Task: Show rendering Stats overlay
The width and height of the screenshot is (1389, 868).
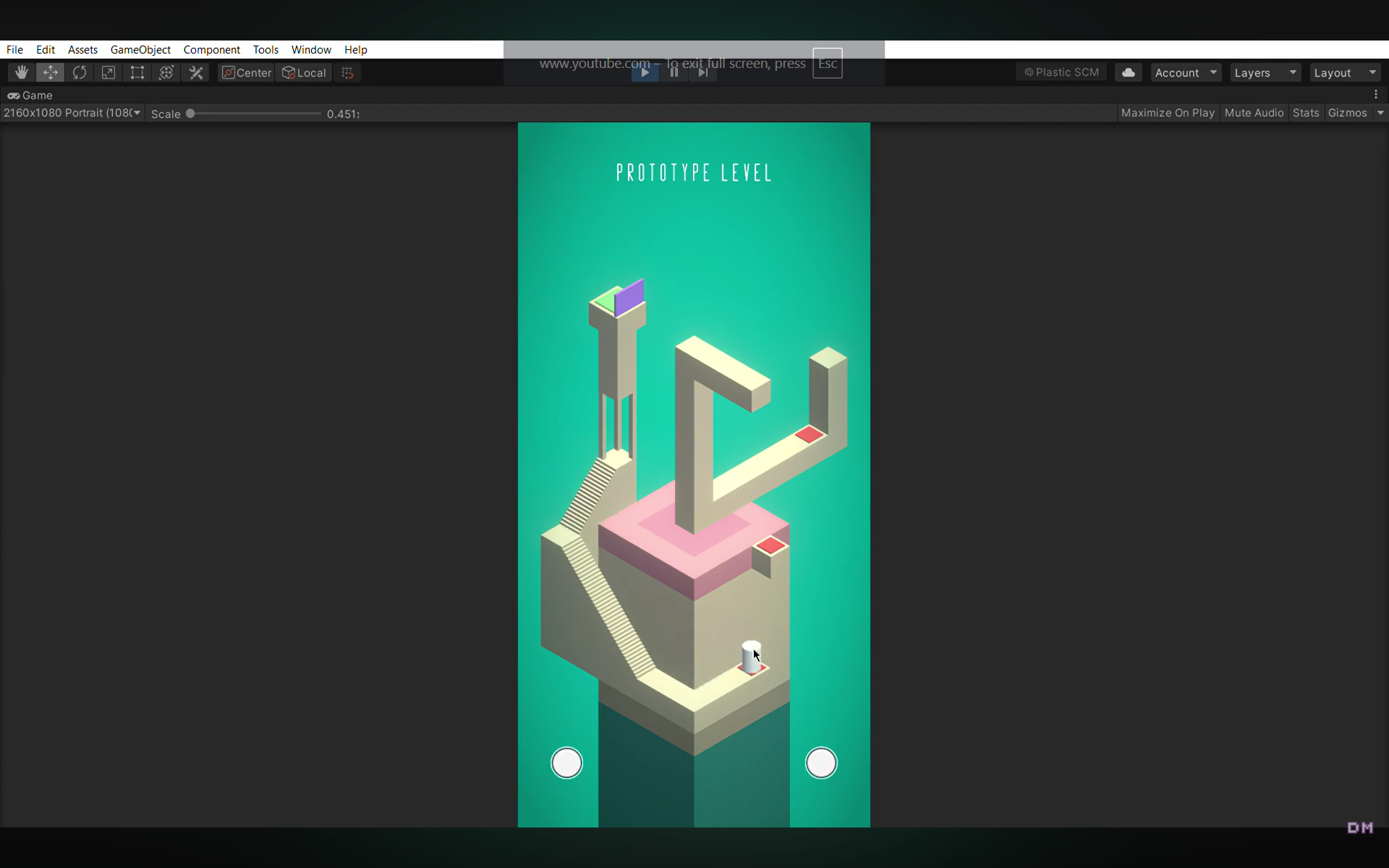Action: [x=1306, y=113]
